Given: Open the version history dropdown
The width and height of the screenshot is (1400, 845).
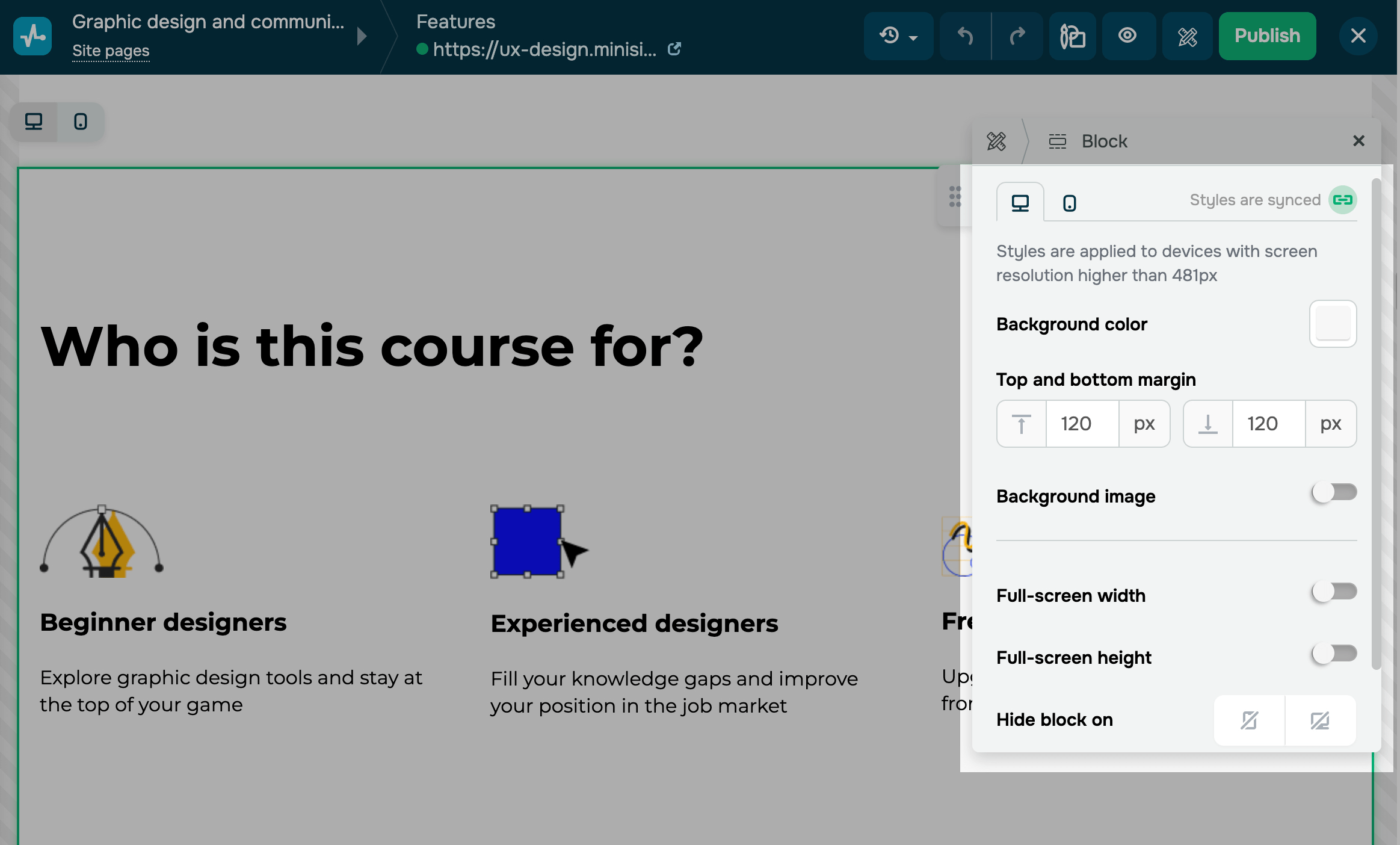Looking at the screenshot, I should 898,36.
